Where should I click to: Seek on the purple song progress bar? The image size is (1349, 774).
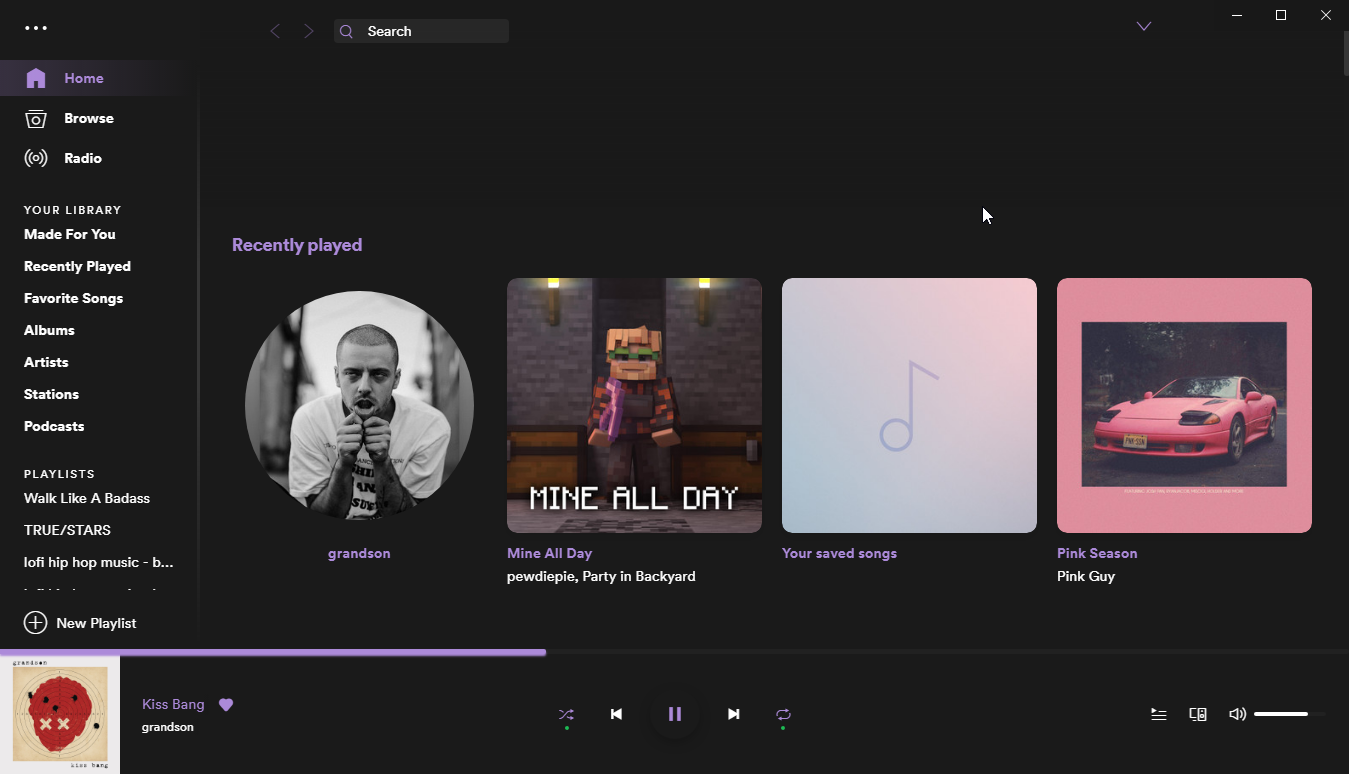click(674, 652)
